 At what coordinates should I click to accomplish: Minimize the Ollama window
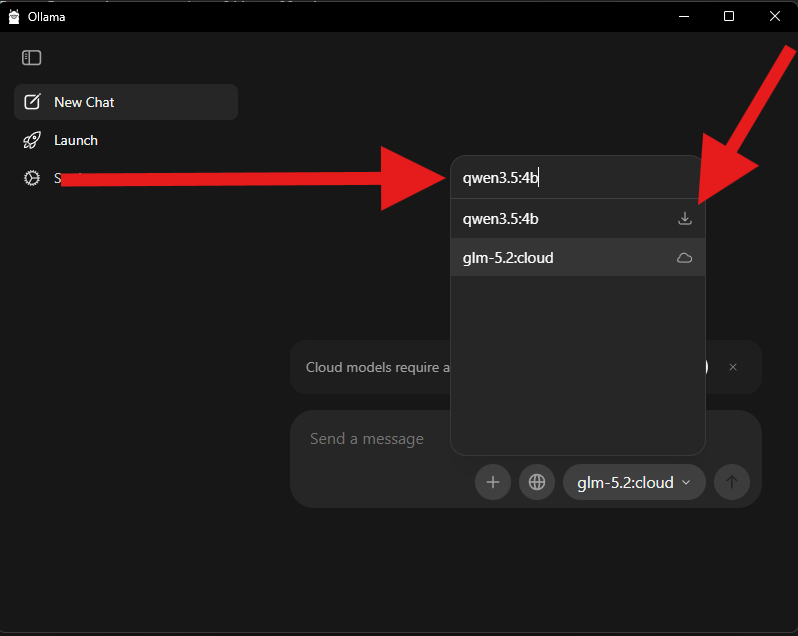pos(684,16)
